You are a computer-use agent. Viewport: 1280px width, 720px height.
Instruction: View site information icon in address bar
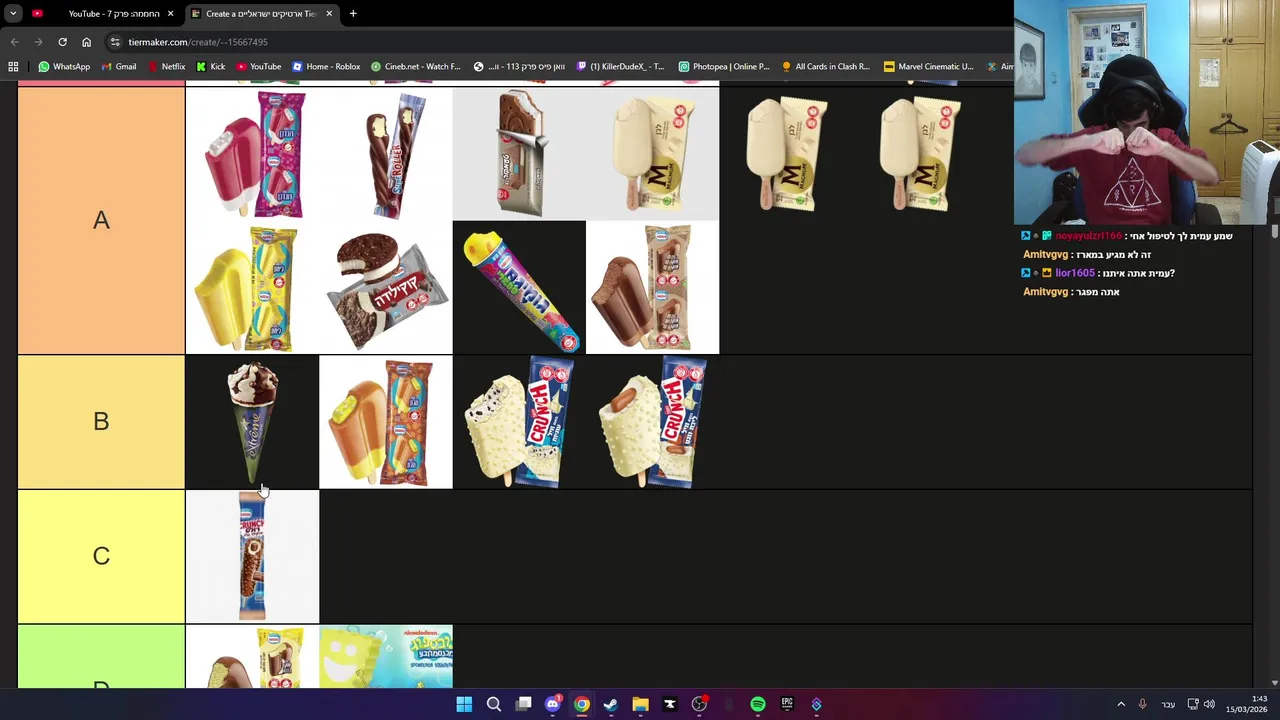click(116, 42)
